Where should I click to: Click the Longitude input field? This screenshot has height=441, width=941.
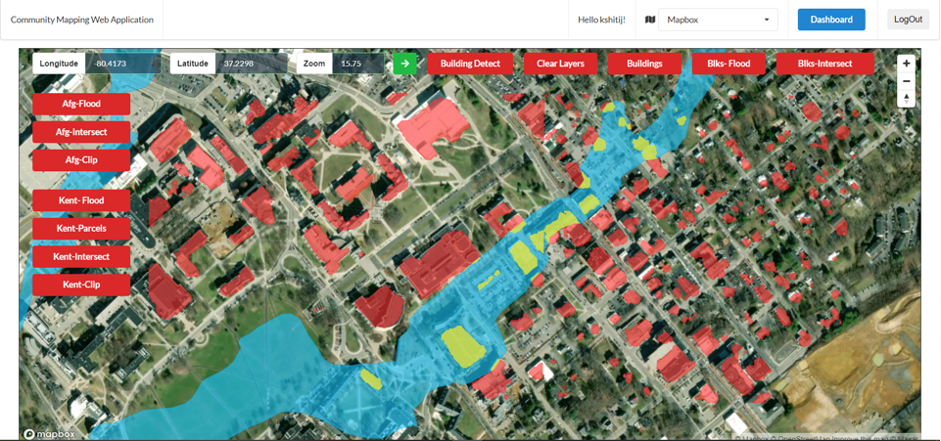click(x=122, y=63)
